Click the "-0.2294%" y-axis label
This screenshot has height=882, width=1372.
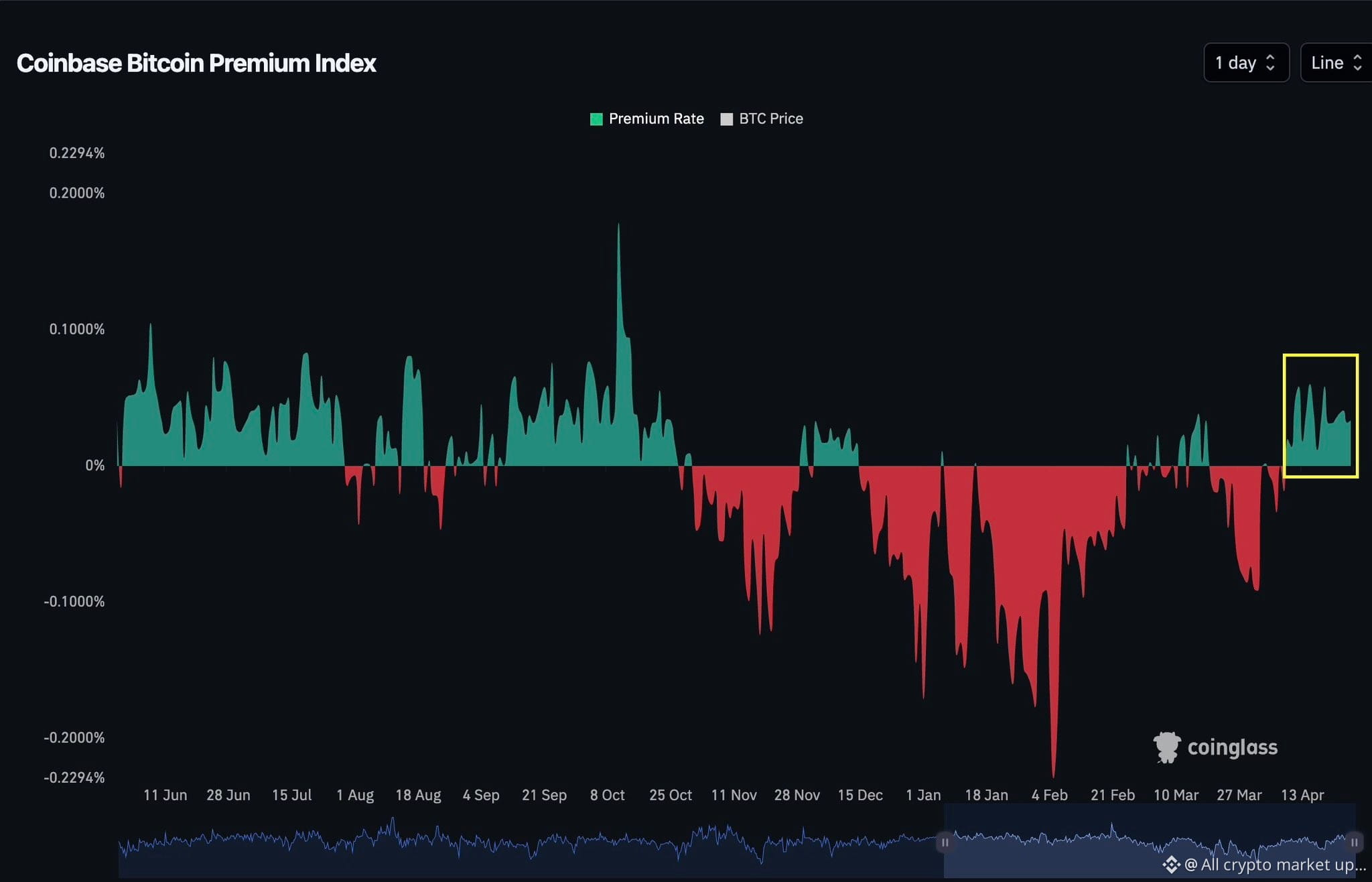point(74,777)
